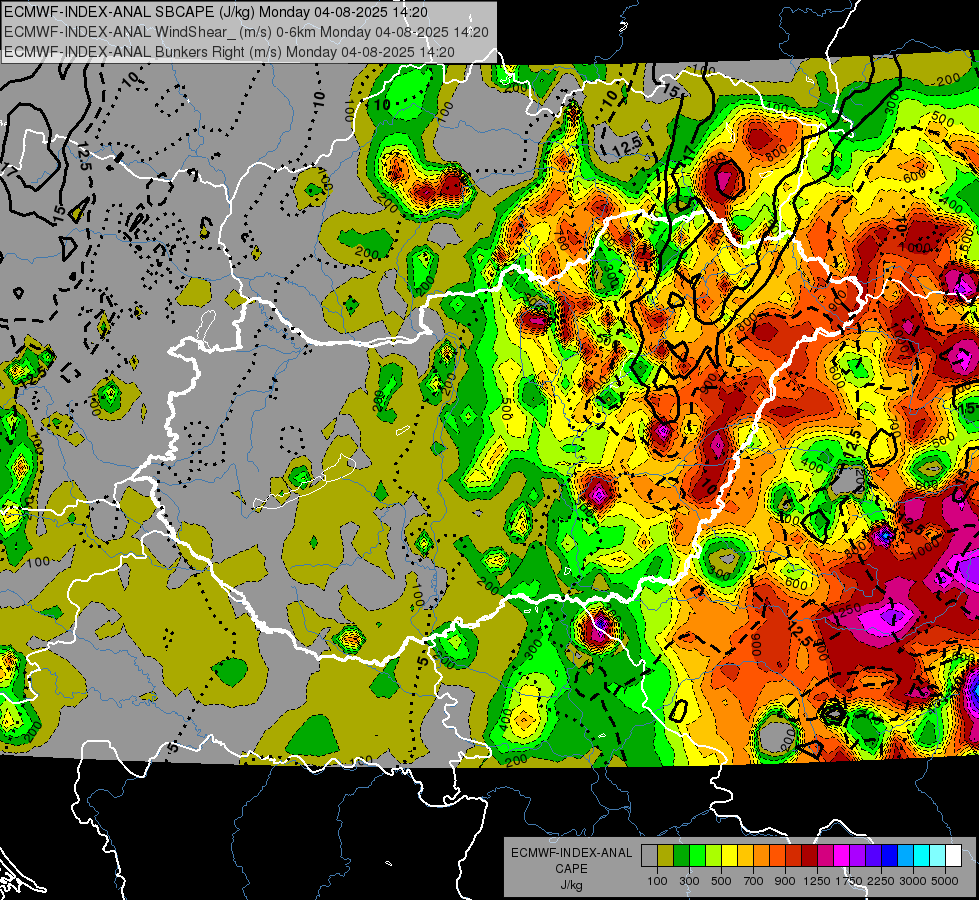The height and width of the screenshot is (900, 979).
Task: Click the legend value 100
Action: 657,881
